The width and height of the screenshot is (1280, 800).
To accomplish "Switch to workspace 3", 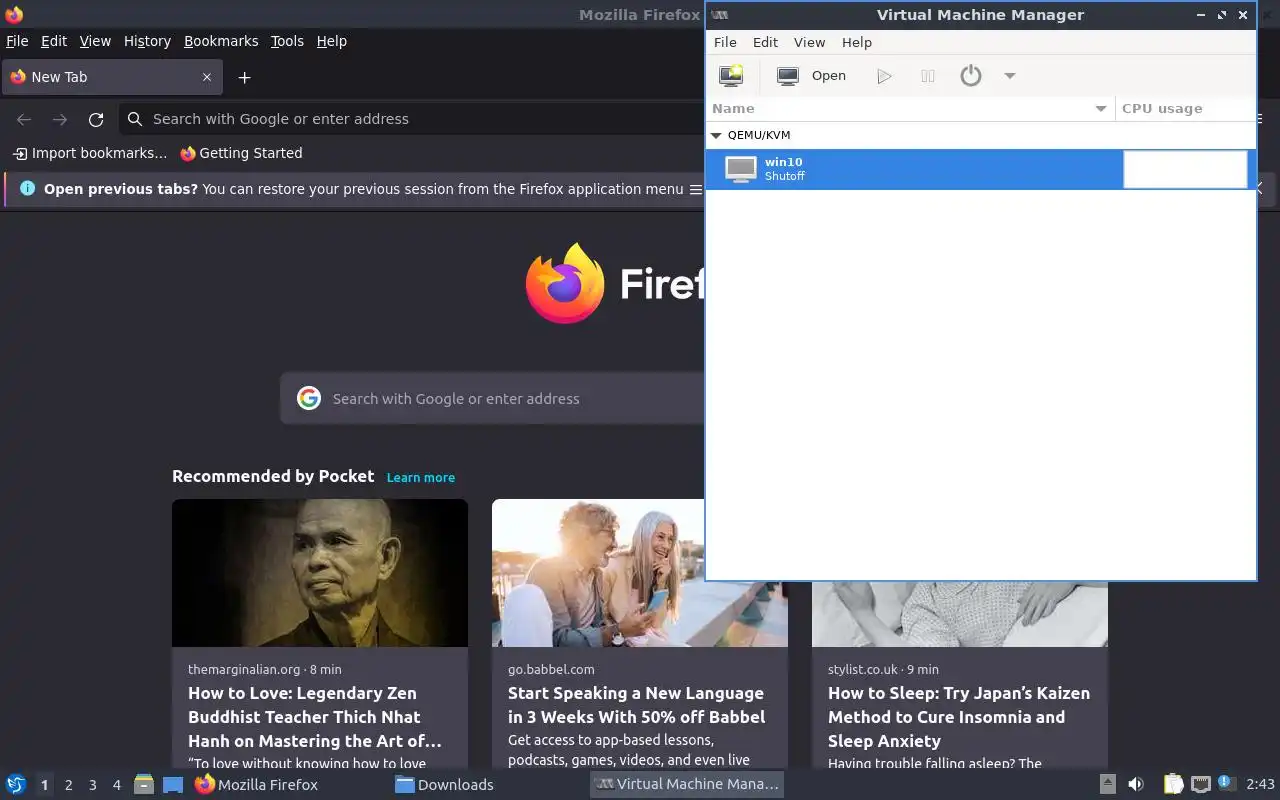I will pyautogui.click(x=92, y=785).
